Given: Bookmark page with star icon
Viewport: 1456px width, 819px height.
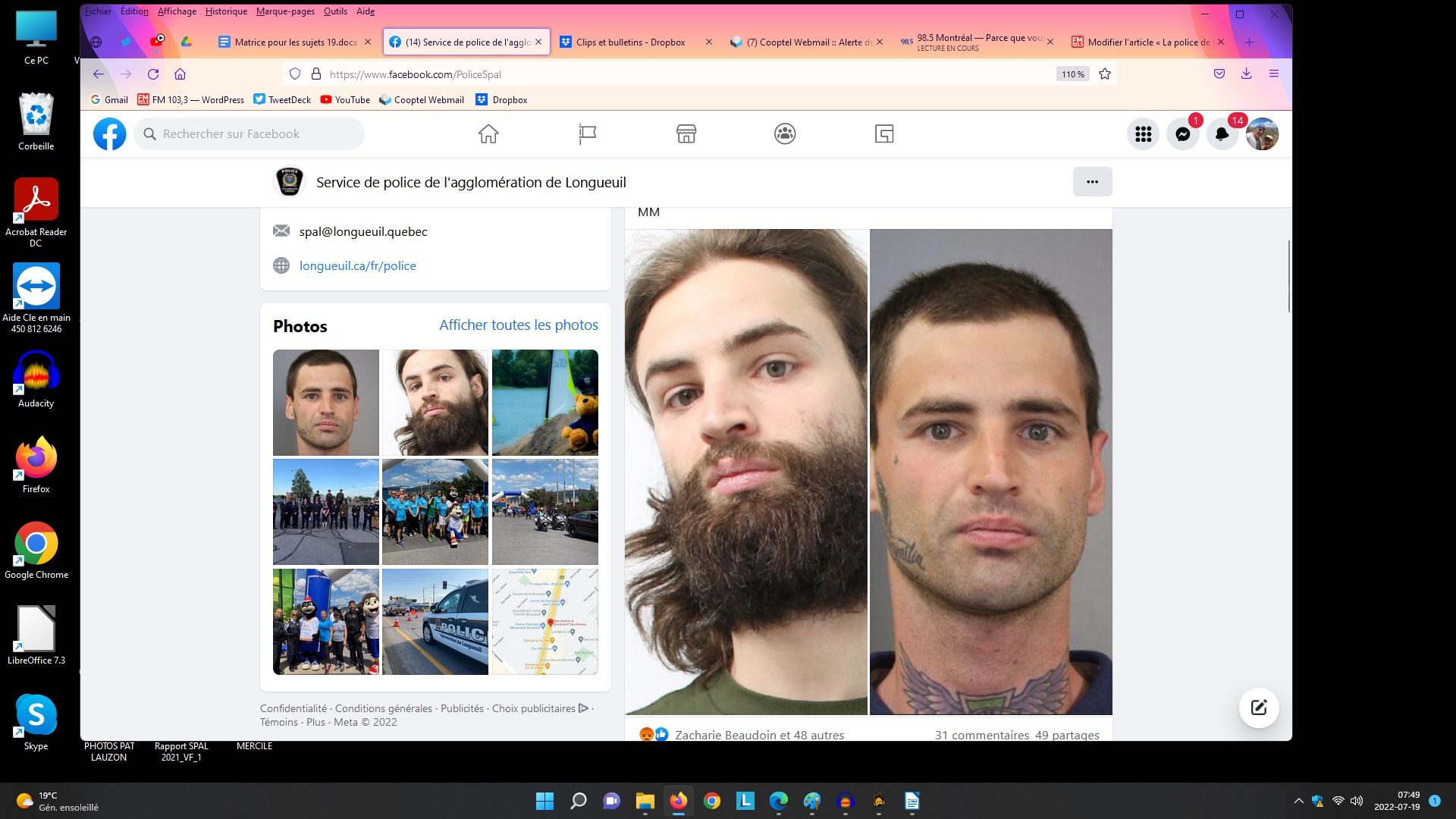Looking at the screenshot, I should click(x=1105, y=74).
